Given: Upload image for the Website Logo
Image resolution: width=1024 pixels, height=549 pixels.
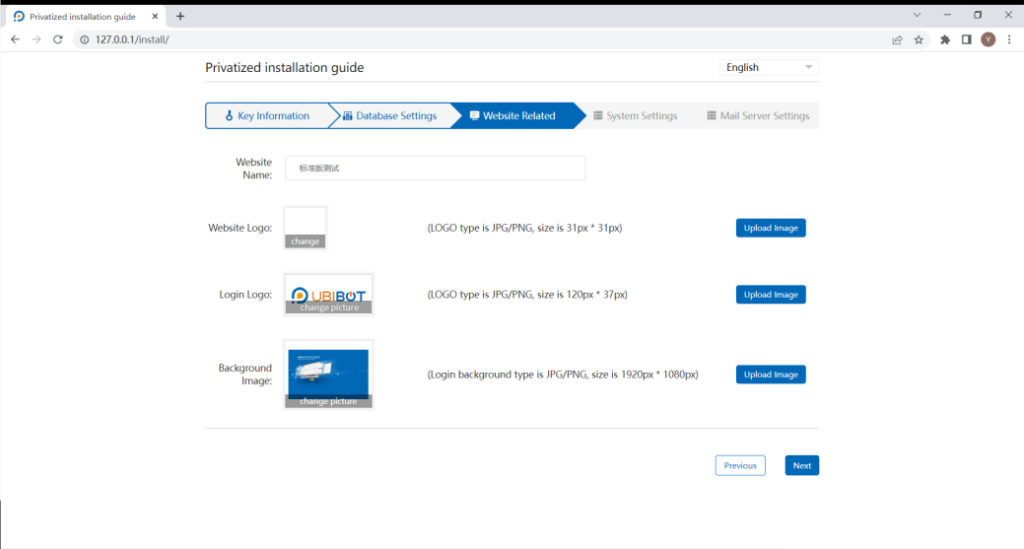Looking at the screenshot, I should pos(770,228).
